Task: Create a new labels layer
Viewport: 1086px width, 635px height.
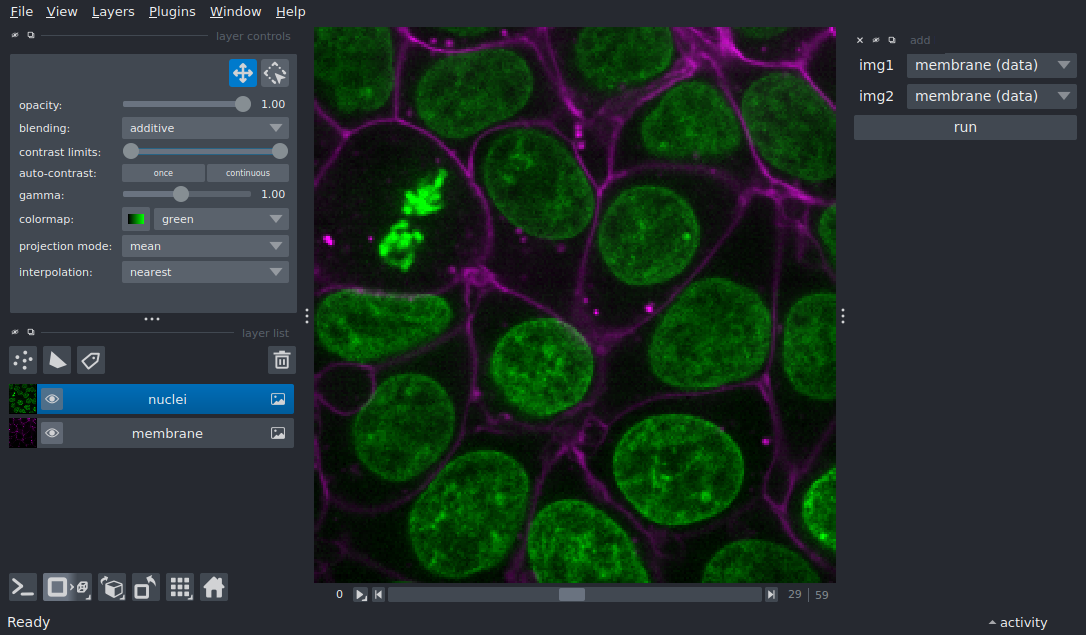Action: click(x=91, y=360)
